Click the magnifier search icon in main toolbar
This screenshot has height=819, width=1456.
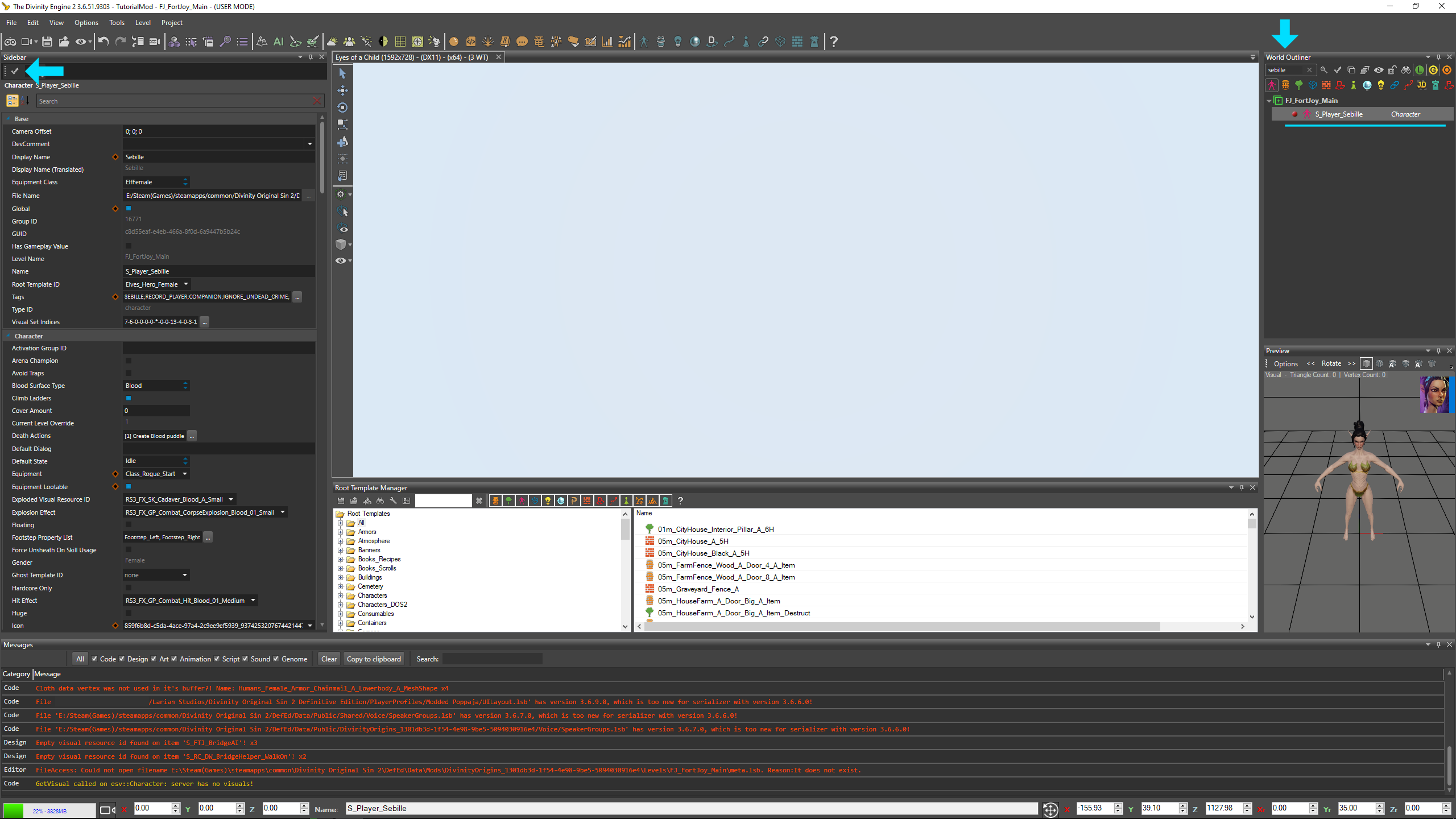click(x=225, y=42)
